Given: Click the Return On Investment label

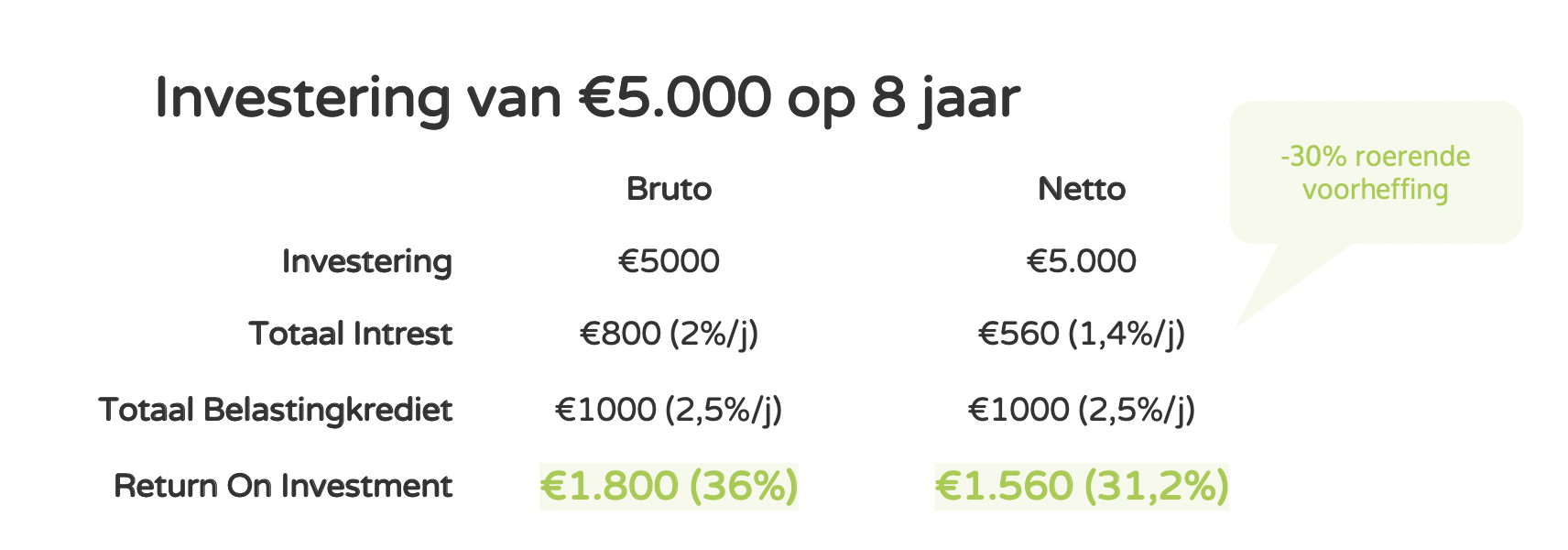Looking at the screenshot, I should [283, 486].
